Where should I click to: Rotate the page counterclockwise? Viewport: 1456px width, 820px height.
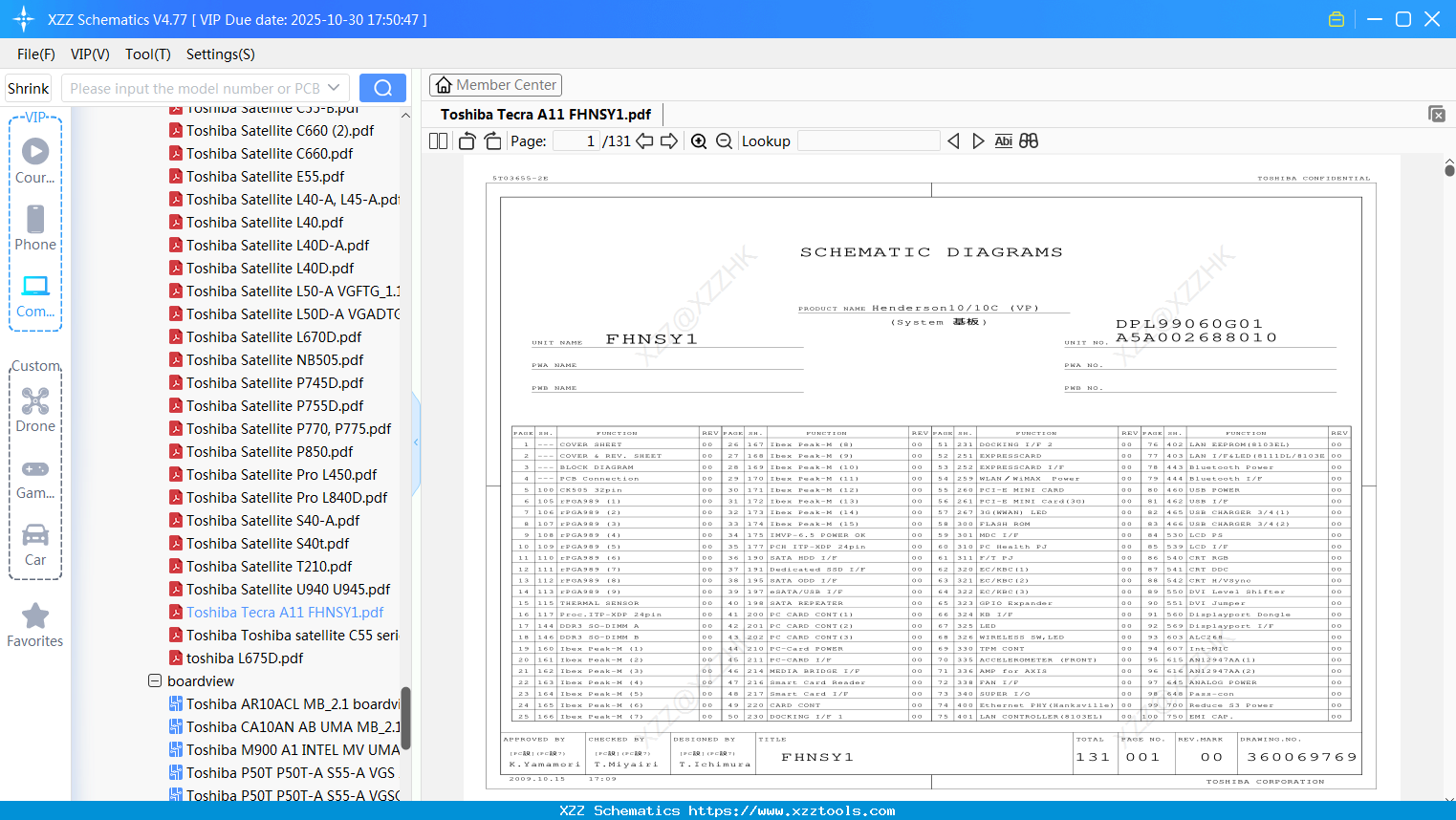(x=467, y=140)
